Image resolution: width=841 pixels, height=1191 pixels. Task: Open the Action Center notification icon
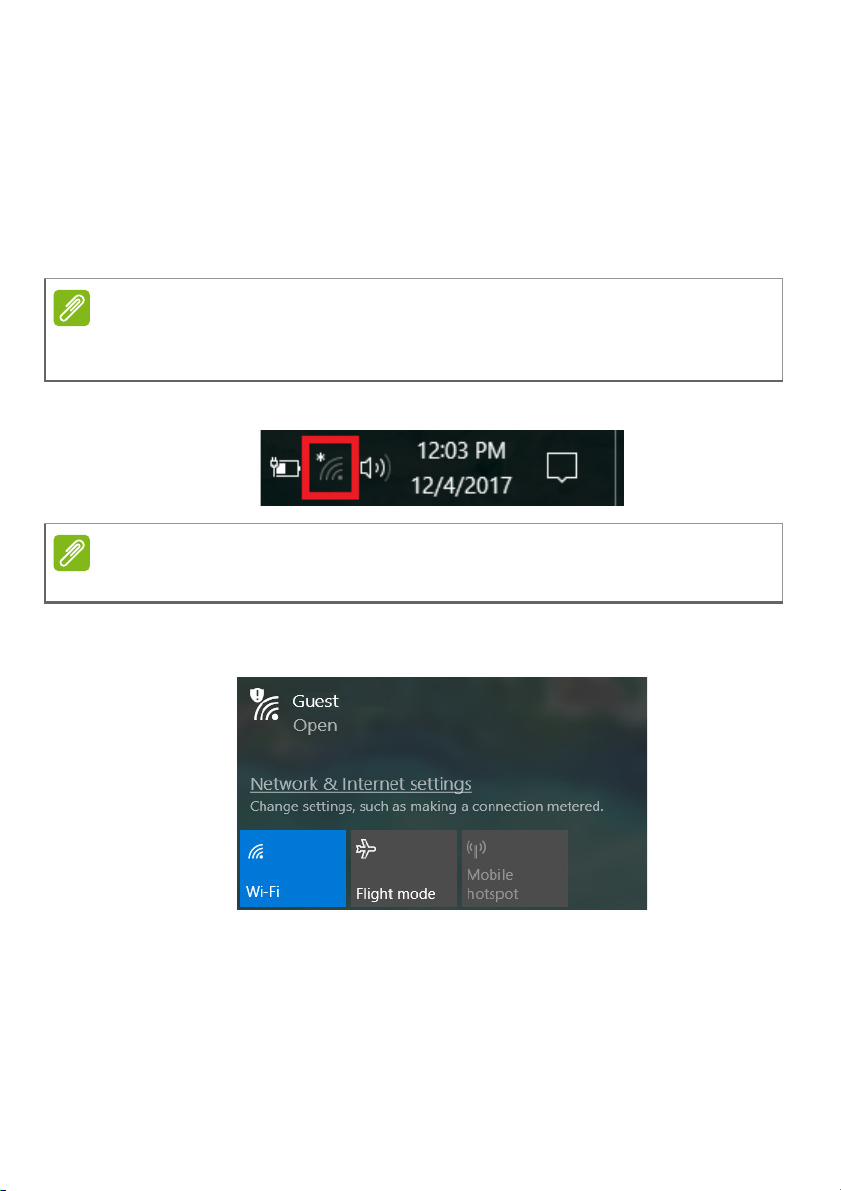pos(561,467)
